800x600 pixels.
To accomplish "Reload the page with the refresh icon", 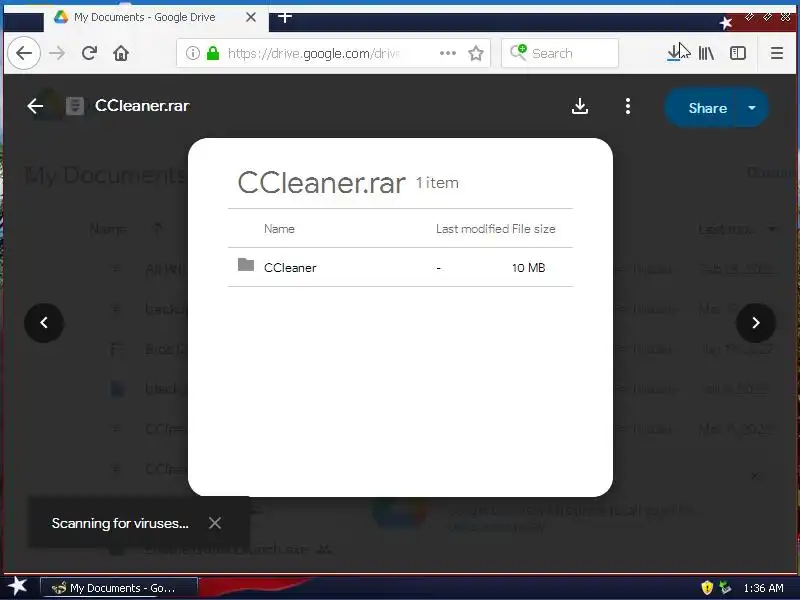I will (x=89, y=53).
